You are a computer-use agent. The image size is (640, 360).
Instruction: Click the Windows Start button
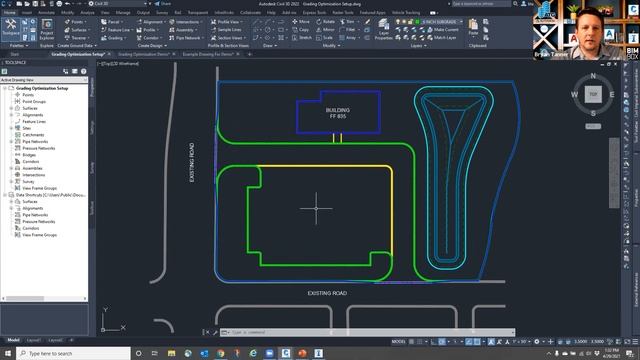[8, 353]
